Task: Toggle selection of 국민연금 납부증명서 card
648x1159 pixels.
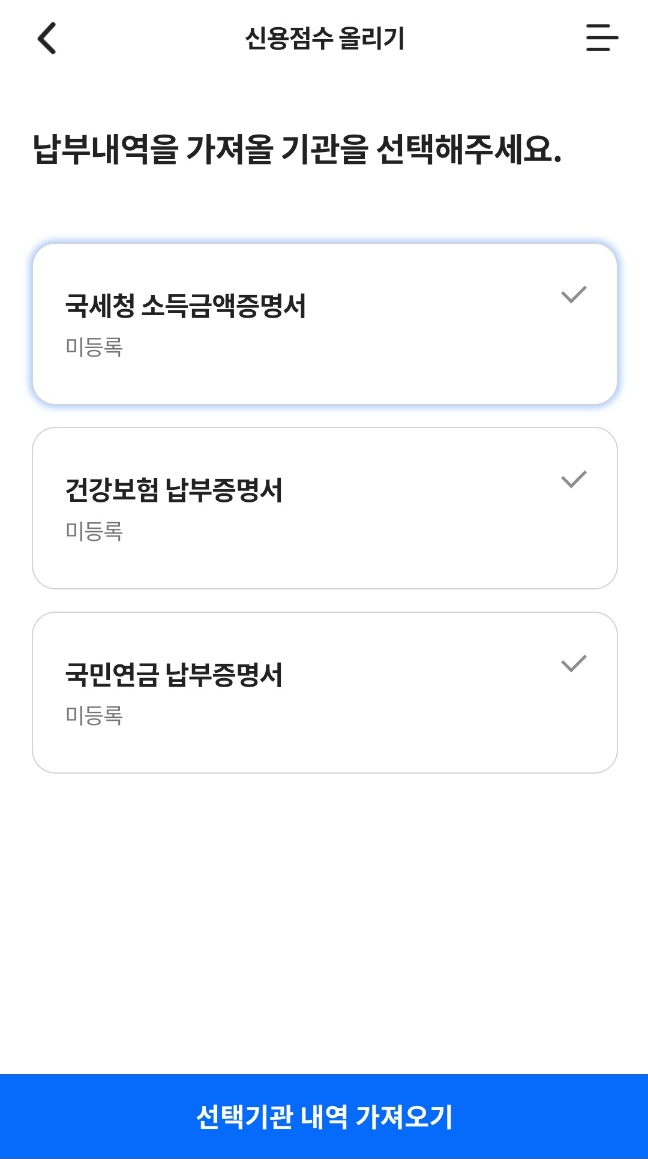Action: click(x=324, y=691)
